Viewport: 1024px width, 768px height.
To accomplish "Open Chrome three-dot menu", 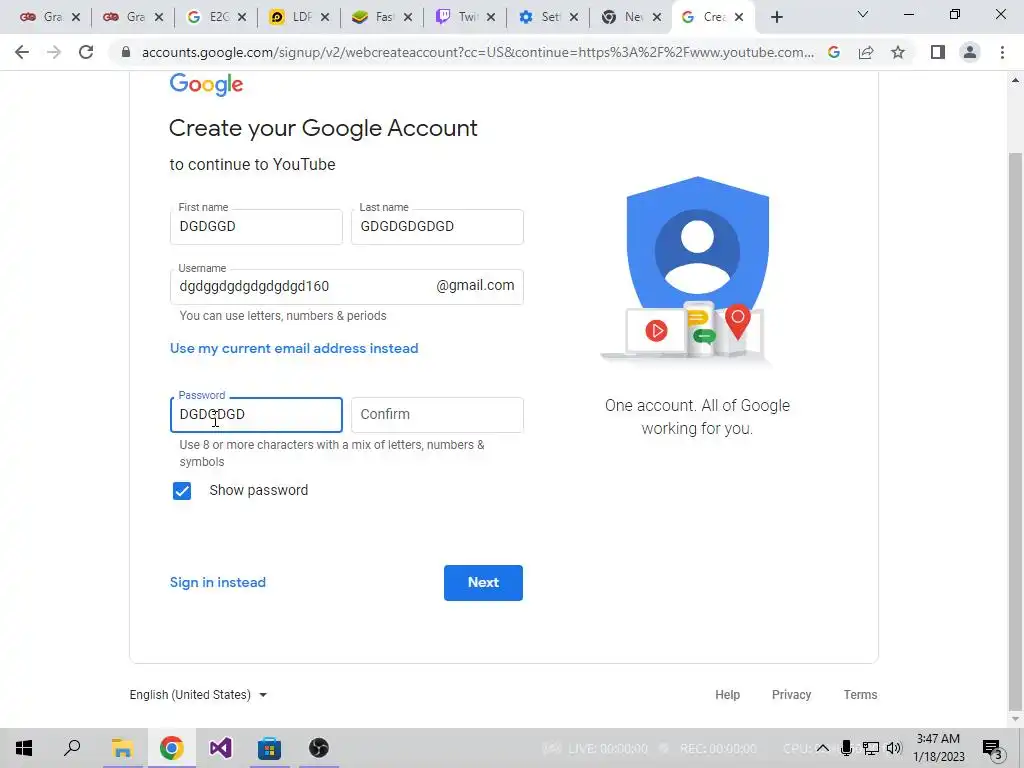I will click(x=1002, y=52).
